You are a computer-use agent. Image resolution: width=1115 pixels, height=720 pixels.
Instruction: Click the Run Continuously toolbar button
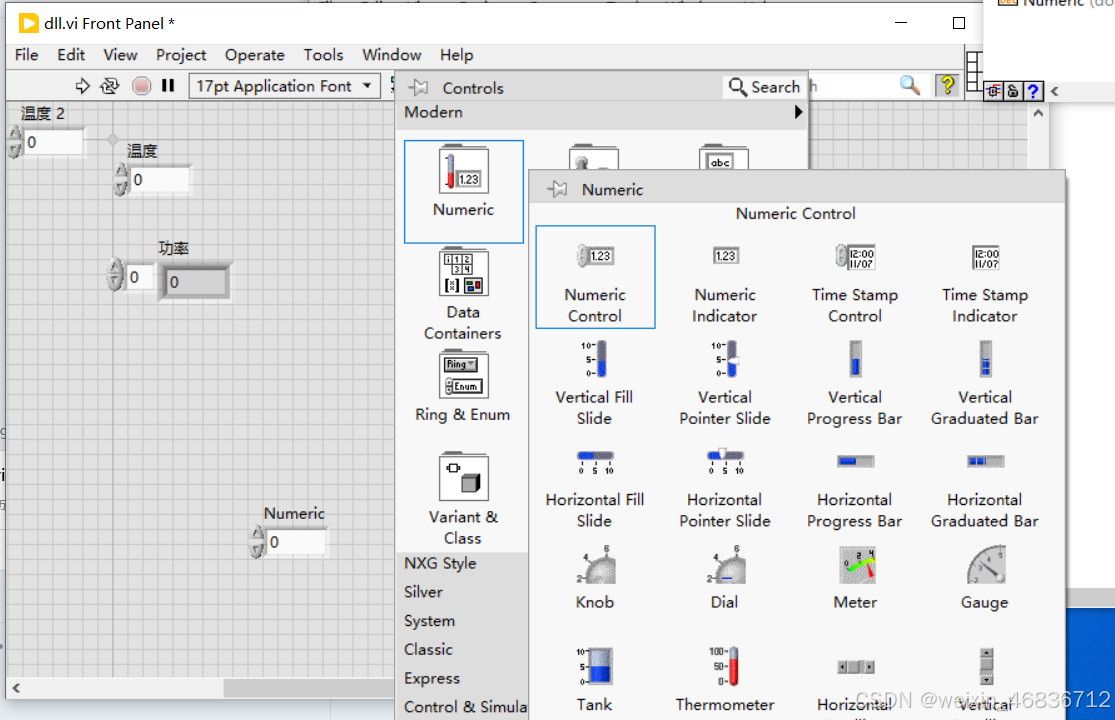(110, 86)
